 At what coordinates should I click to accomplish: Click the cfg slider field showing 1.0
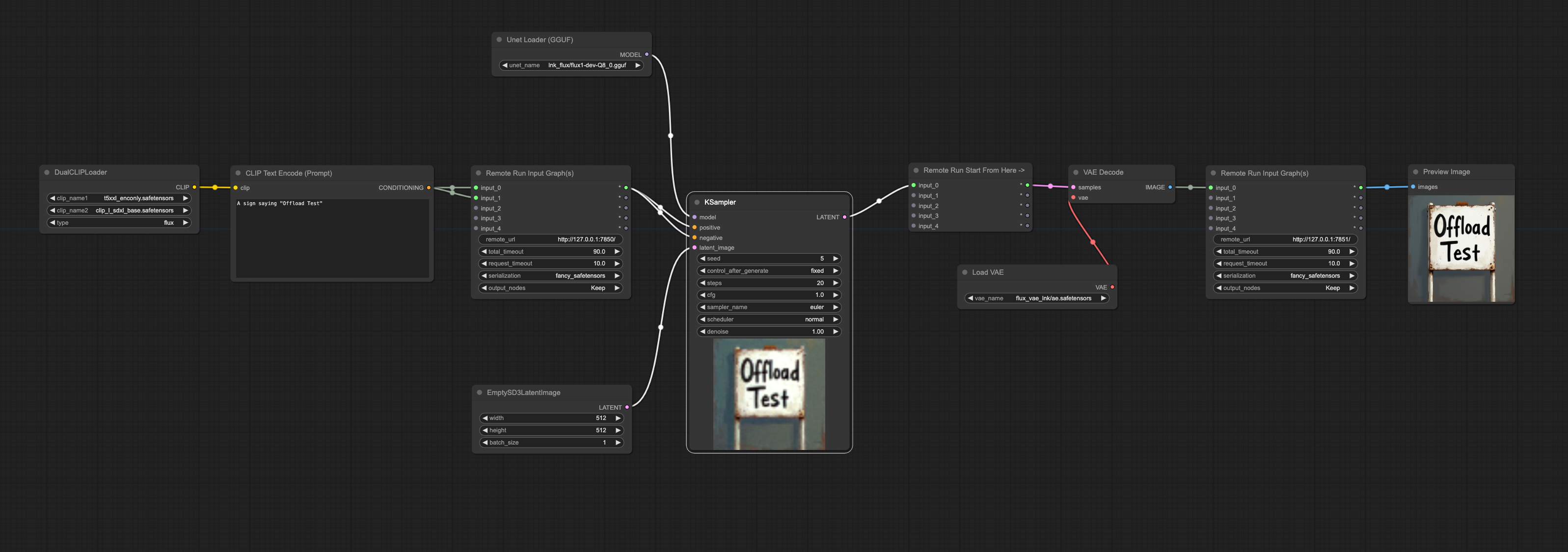(x=769, y=294)
